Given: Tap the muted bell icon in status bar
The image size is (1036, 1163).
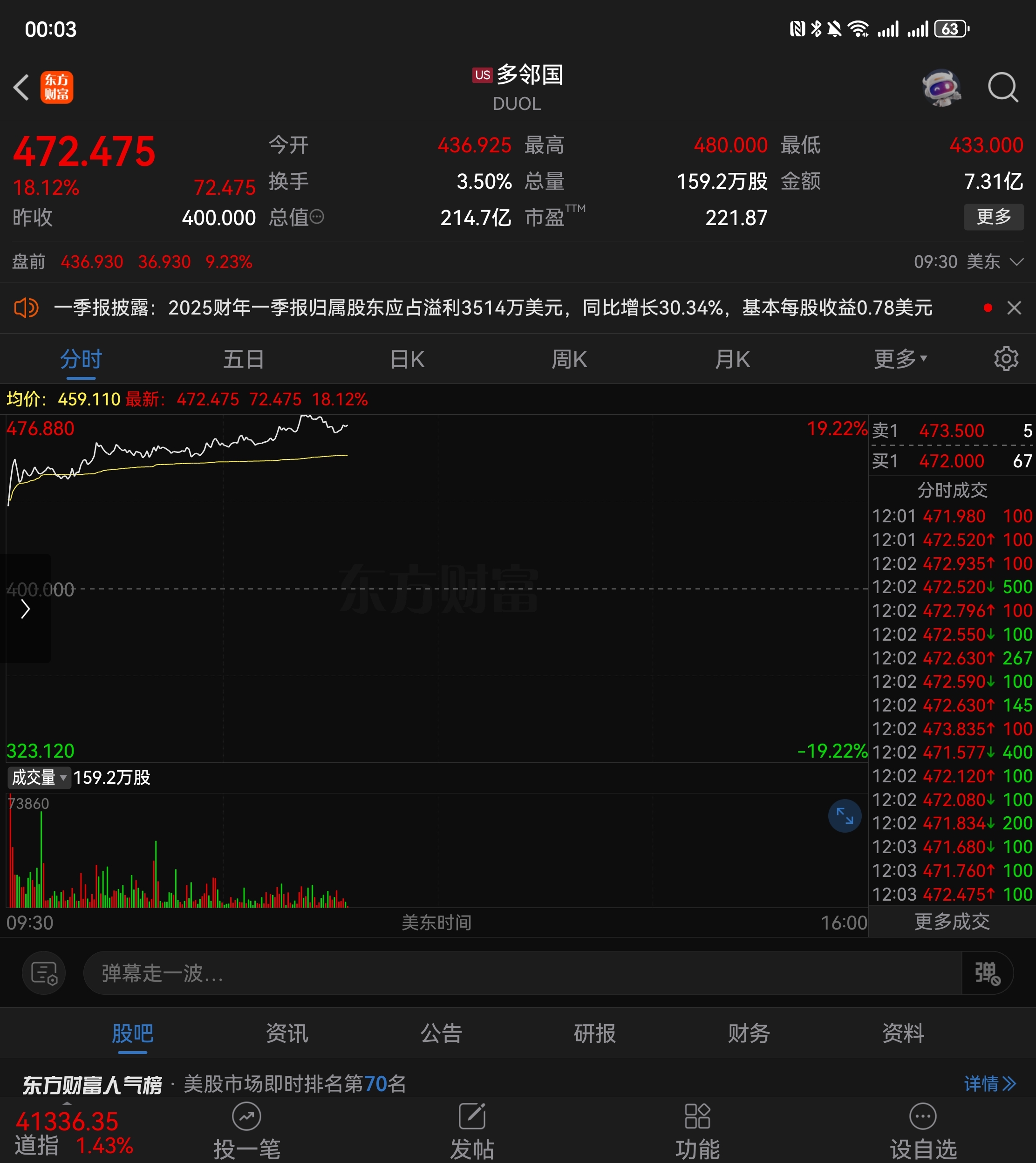Looking at the screenshot, I should (x=834, y=29).
